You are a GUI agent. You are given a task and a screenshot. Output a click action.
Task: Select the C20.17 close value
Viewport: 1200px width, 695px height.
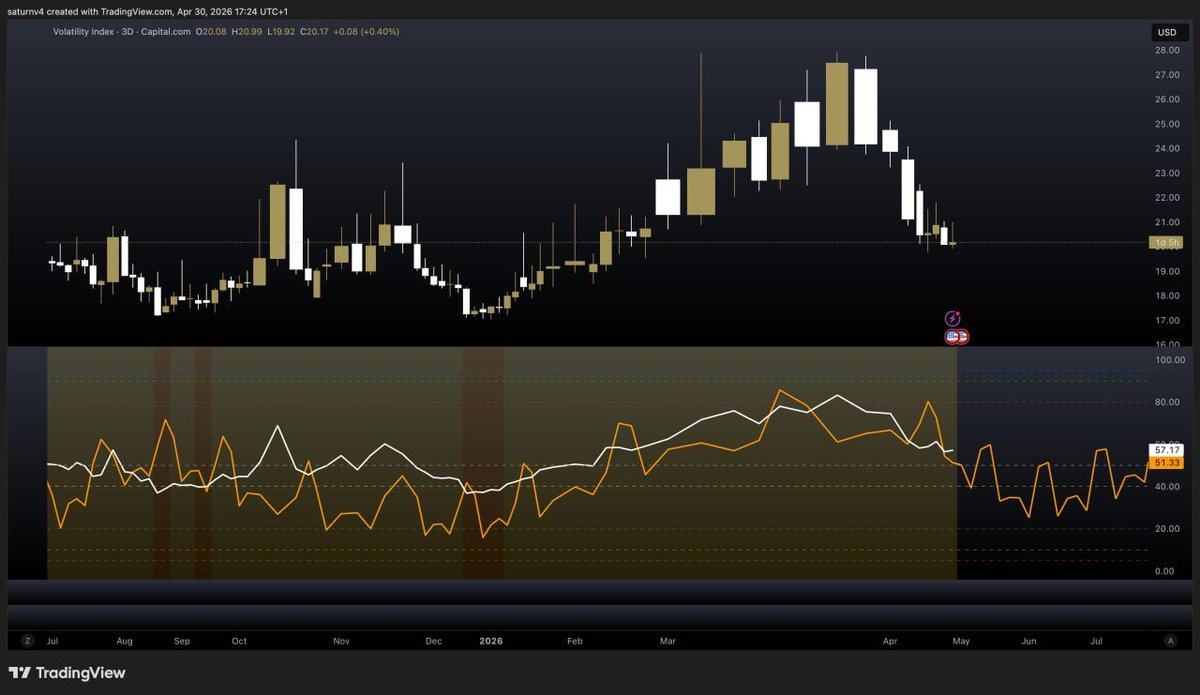click(315, 32)
